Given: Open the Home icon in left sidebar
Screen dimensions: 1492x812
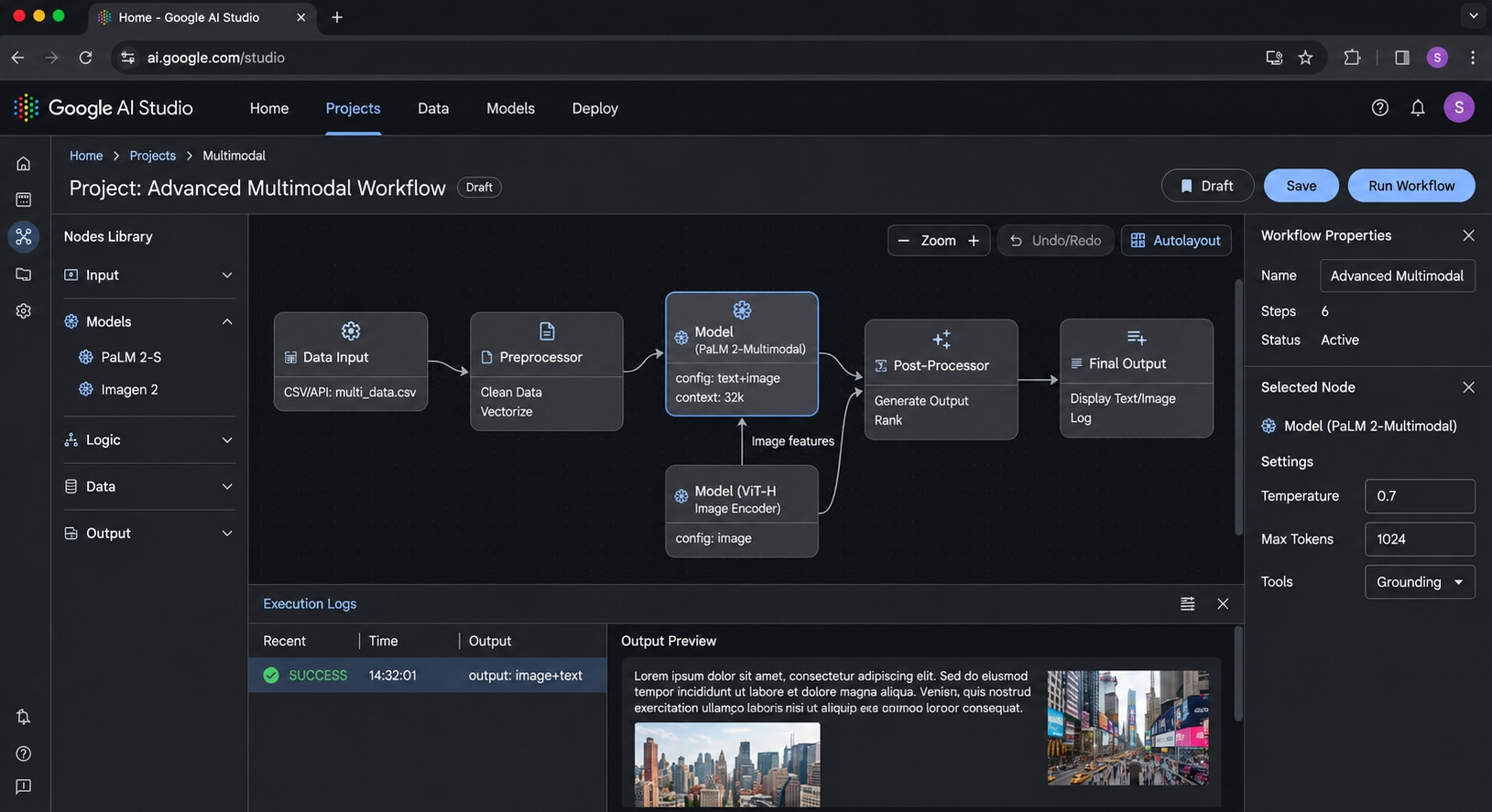Looking at the screenshot, I should [x=24, y=164].
